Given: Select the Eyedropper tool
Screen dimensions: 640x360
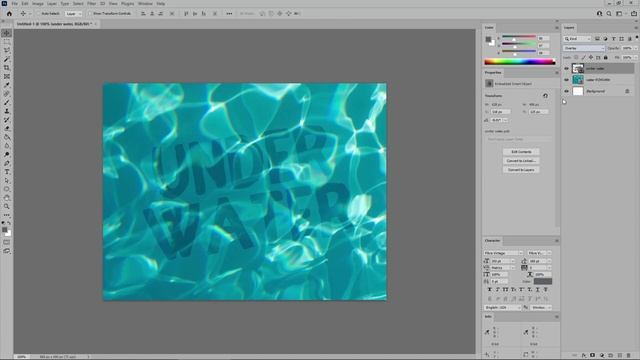Looking at the screenshot, I should click(7, 85).
